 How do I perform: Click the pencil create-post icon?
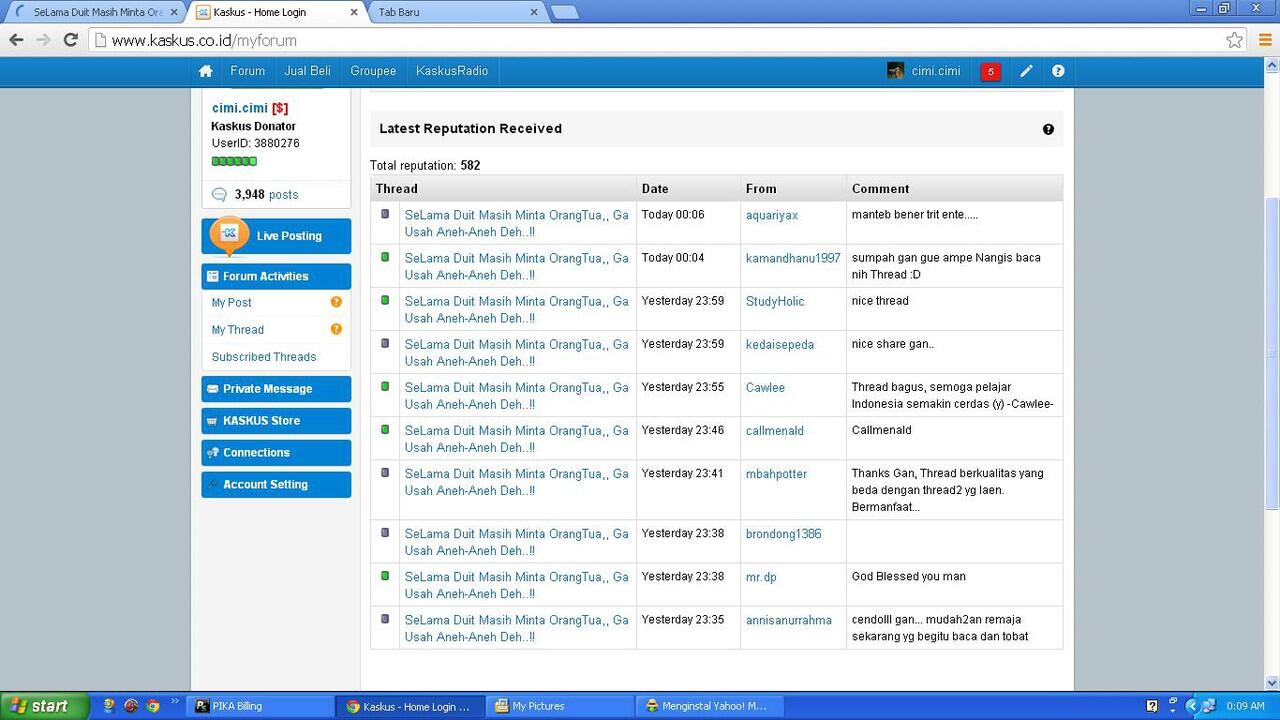(1026, 71)
